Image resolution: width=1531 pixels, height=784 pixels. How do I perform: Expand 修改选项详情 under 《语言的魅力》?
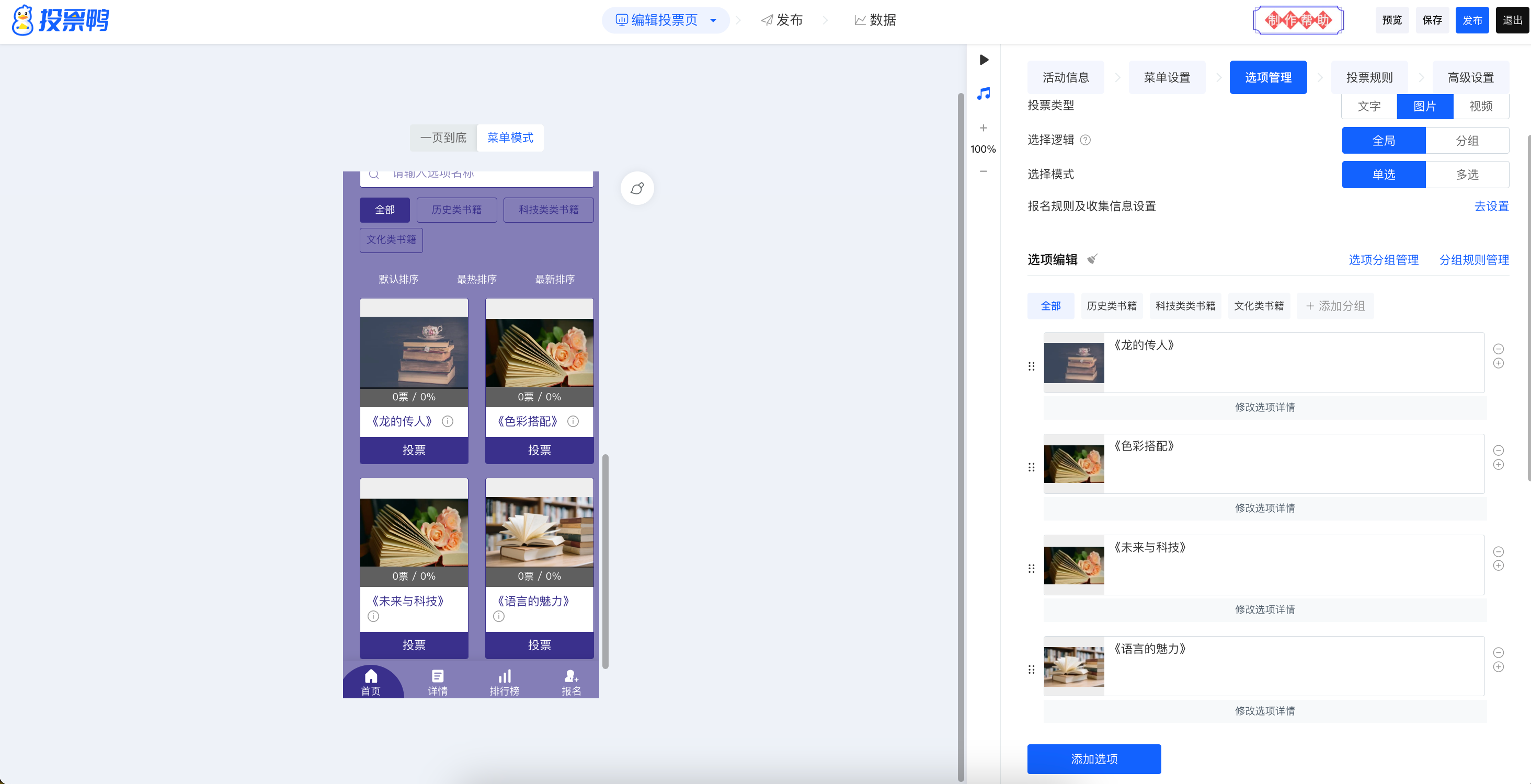(x=1265, y=710)
